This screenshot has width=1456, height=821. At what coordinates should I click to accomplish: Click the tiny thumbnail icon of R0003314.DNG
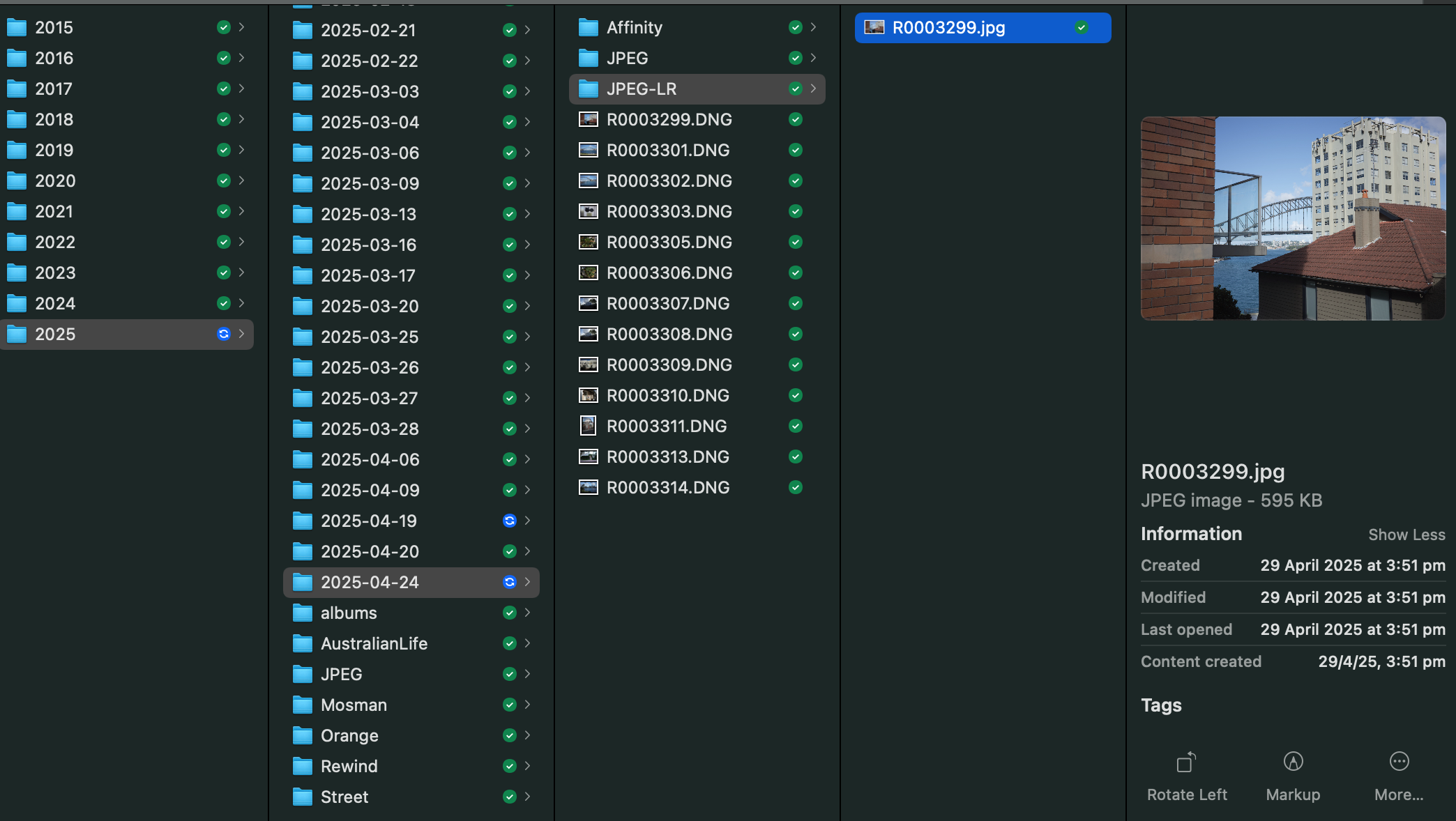[588, 487]
